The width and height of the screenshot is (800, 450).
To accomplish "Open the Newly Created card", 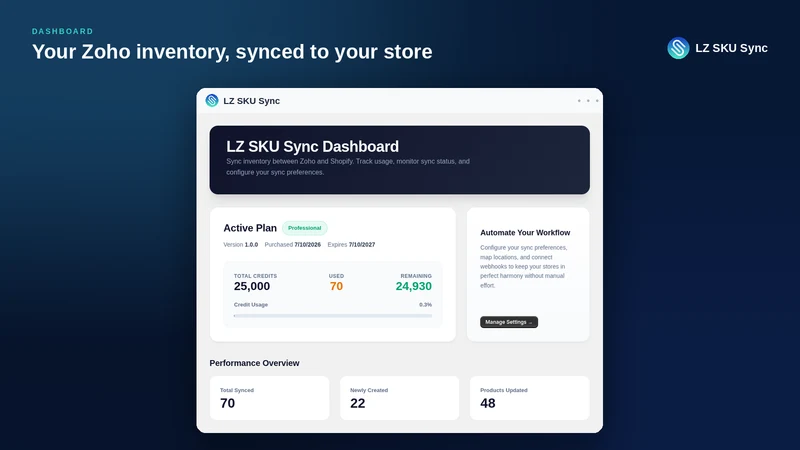I will 399,398.
